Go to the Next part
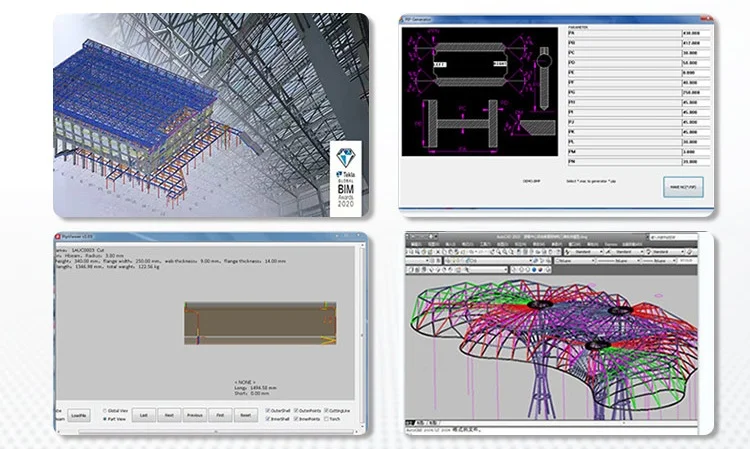Viewport: 750px width, 449px height. point(168,414)
